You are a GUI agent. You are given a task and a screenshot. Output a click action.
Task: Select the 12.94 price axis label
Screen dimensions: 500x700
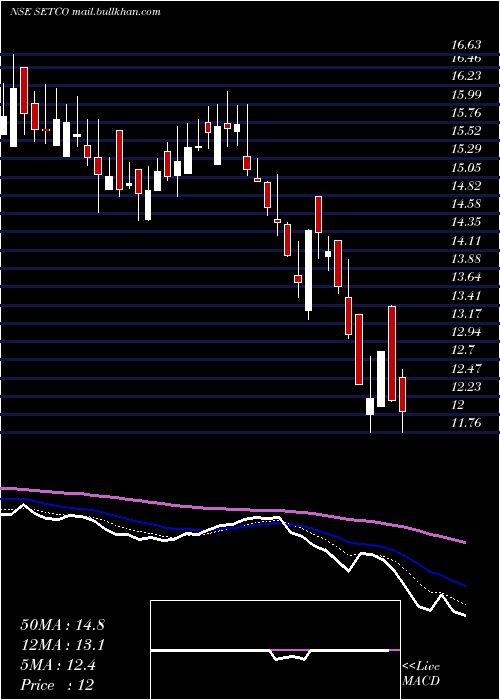(466, 332)
